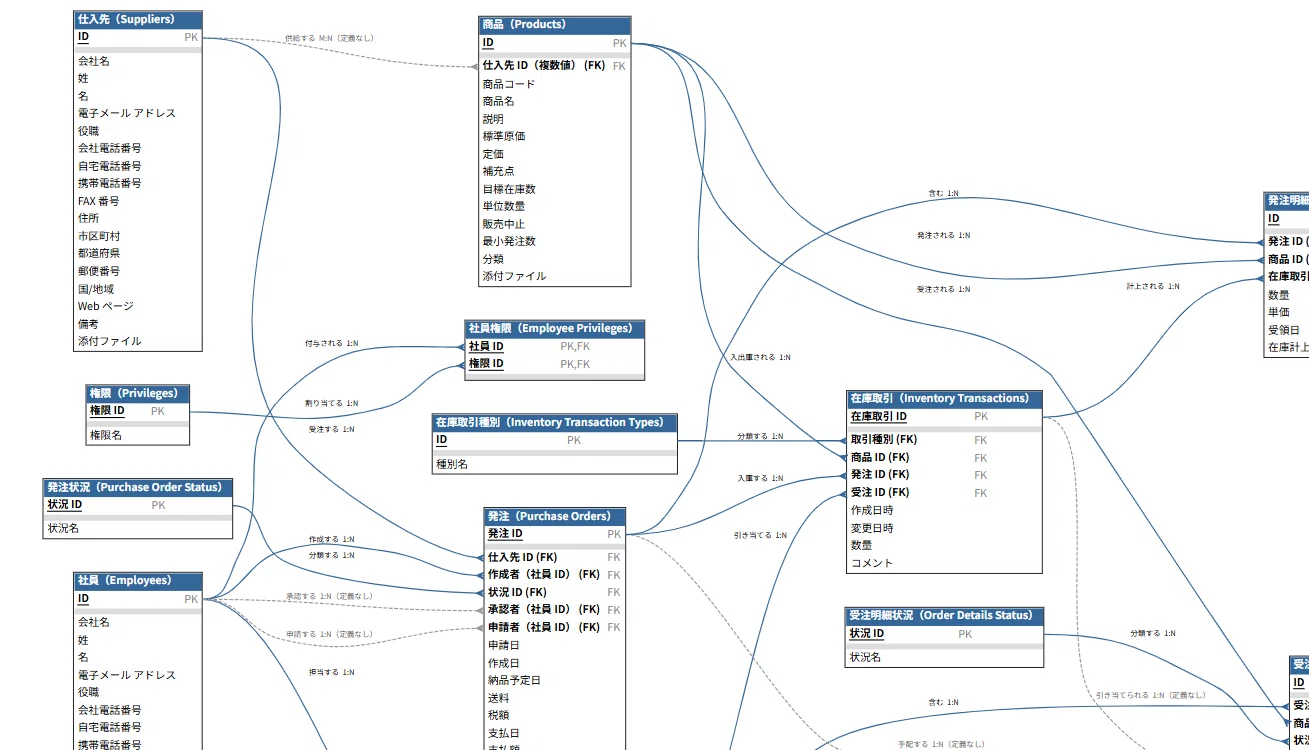The width and height of the screenshot is (1309, 750).
Task: Click 受注明細状況 (Order Details Status) header
Action: tap(944, 615)
